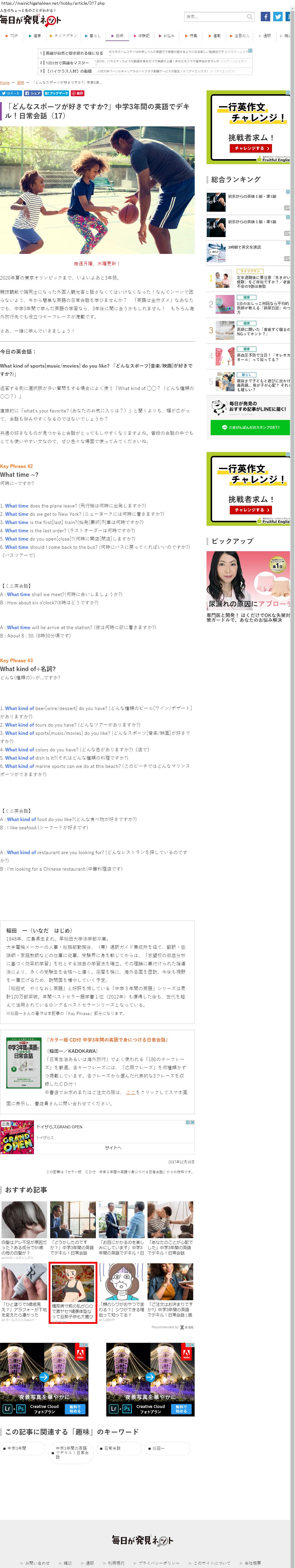Close the トイザらス ad with its X icon
Image resolution: width=295 pixels, height=1568 pixels.
[x=192, y=1122]
